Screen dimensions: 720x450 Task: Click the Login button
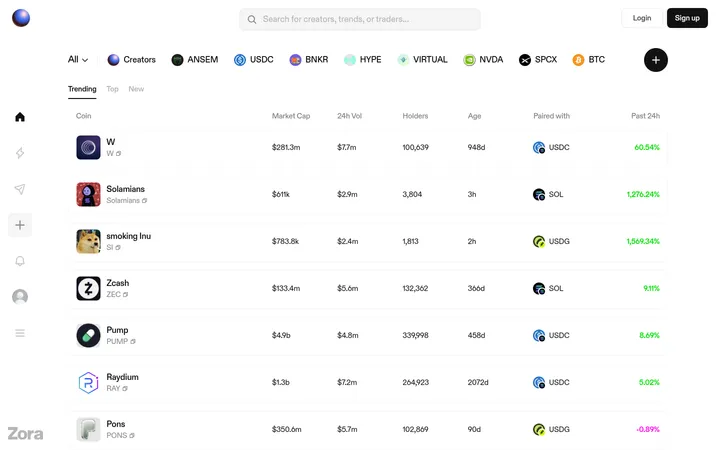coord(642,18)
